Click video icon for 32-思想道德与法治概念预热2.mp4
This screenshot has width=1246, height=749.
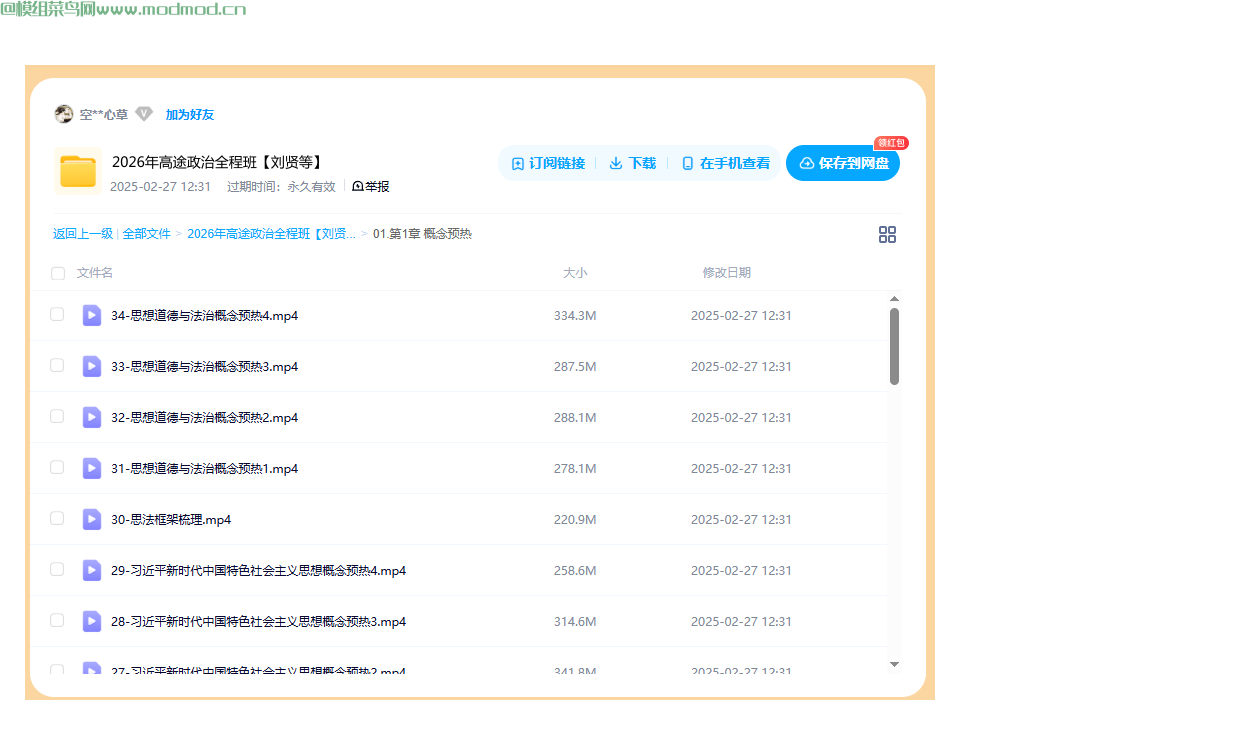(92, 417)
